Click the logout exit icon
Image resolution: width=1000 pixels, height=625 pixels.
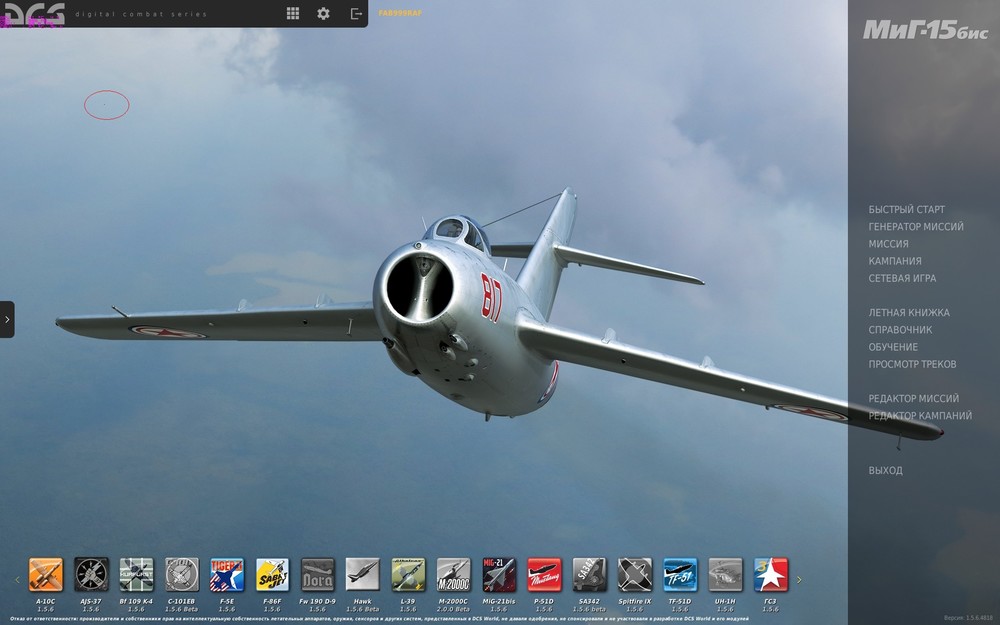pos(357,13)
